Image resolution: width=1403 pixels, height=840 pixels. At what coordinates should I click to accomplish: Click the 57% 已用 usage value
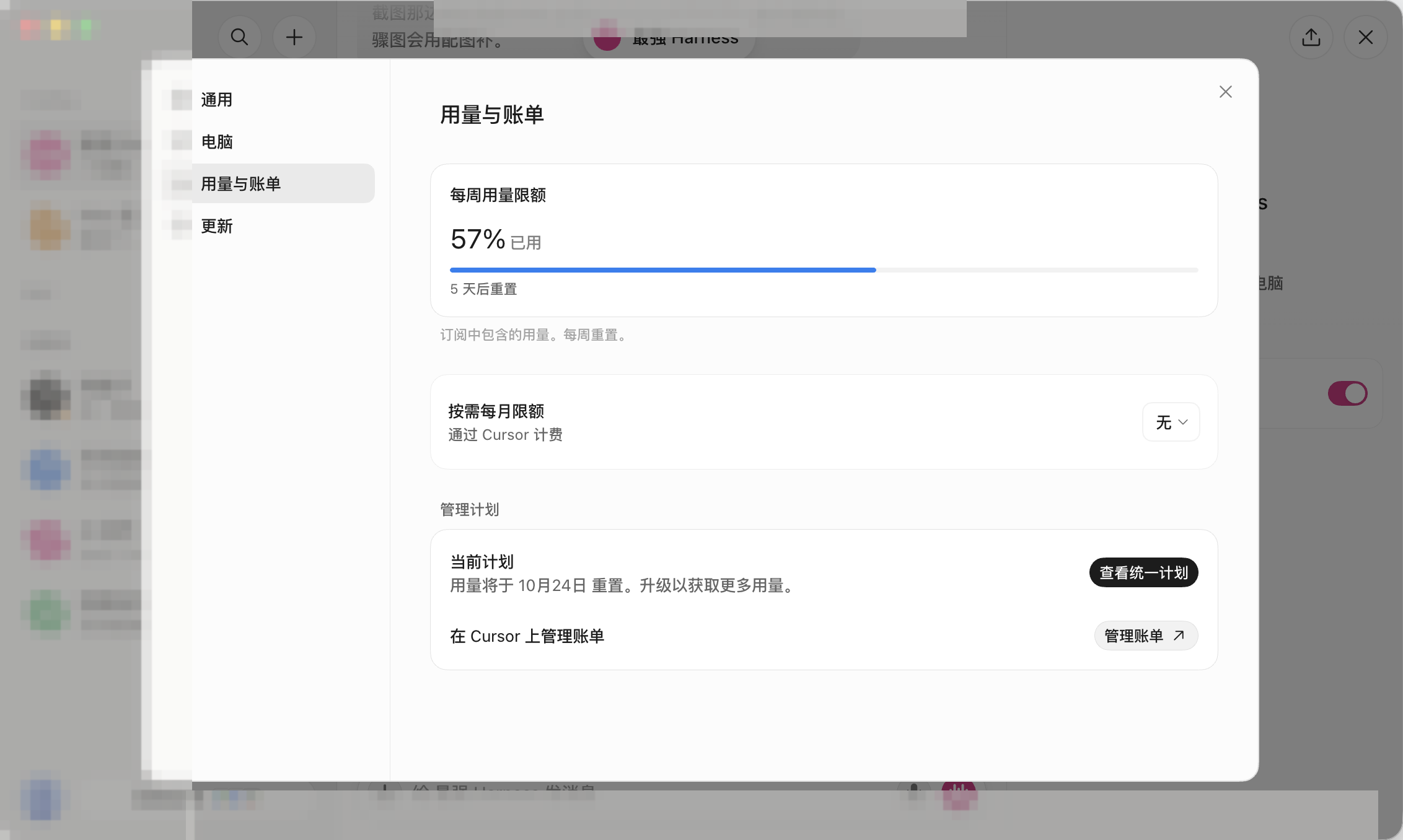click(x=495, y=240)
